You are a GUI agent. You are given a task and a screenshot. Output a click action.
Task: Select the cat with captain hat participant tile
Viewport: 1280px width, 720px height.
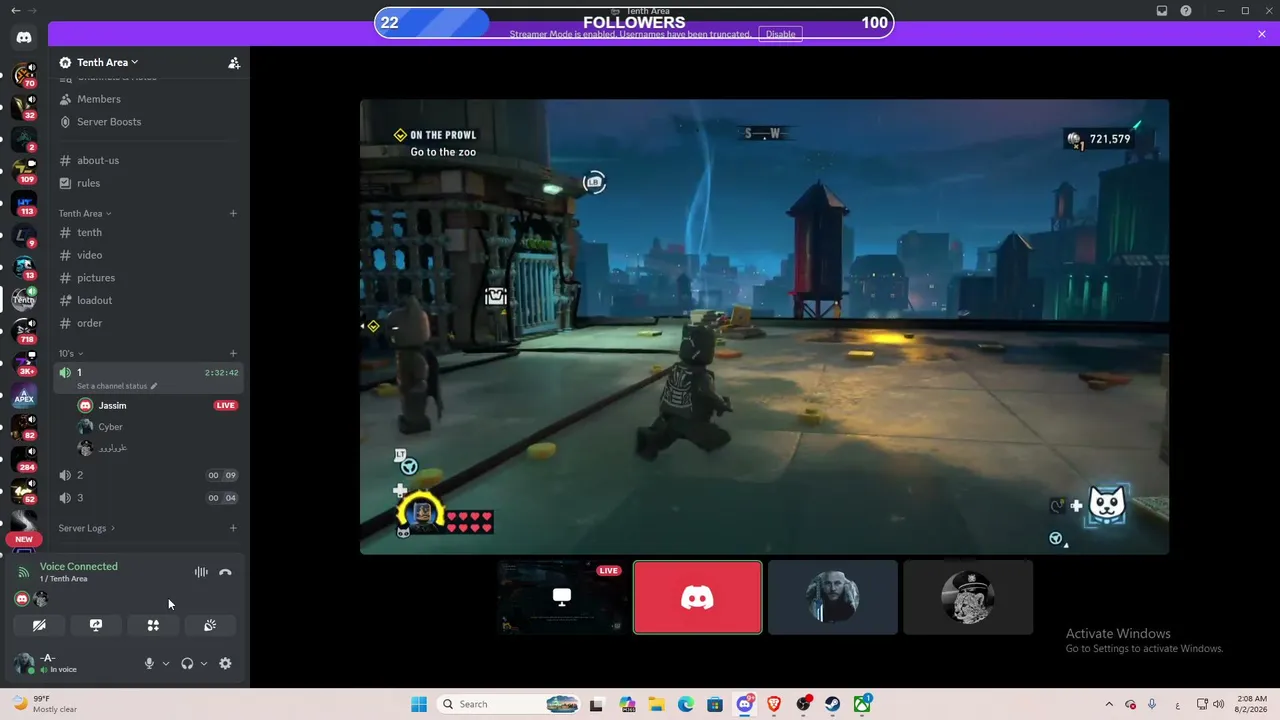tap(968, 597)
